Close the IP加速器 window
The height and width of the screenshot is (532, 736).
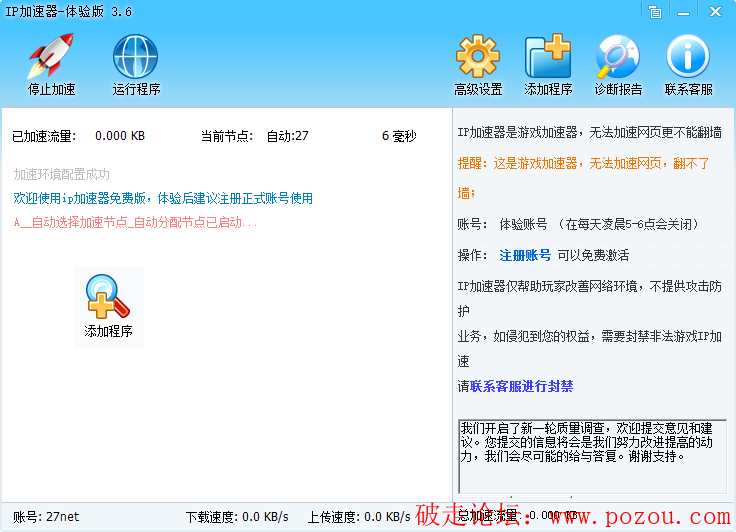tap(716, 12)
